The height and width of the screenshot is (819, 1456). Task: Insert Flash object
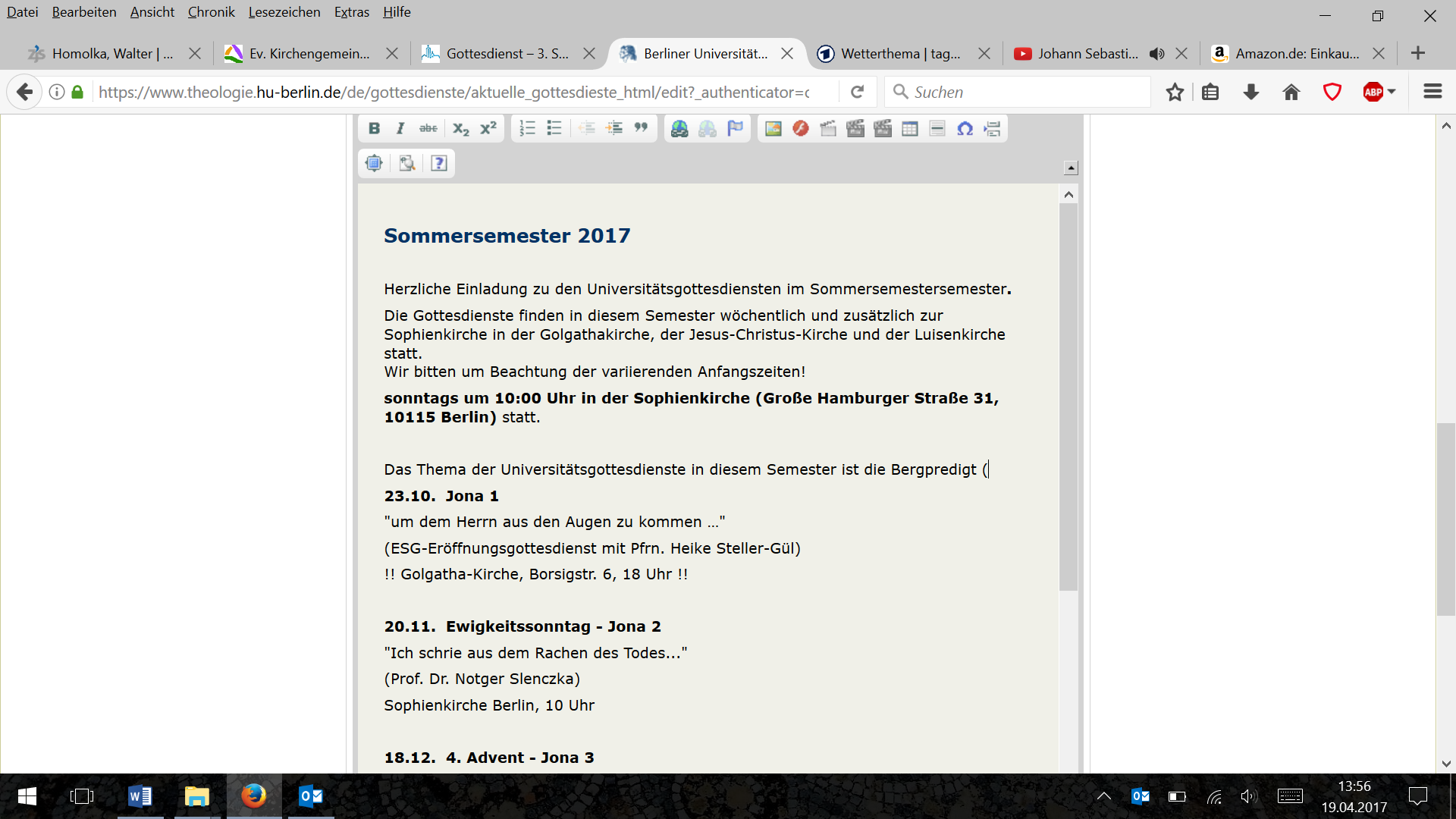[800, 129]
